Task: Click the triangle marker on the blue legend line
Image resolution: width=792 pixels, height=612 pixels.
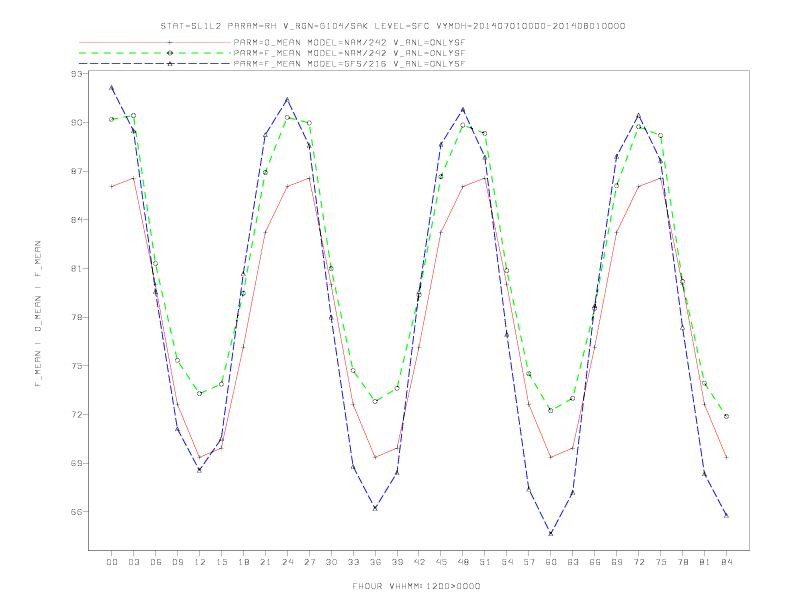Action: [x=170, y=64]
